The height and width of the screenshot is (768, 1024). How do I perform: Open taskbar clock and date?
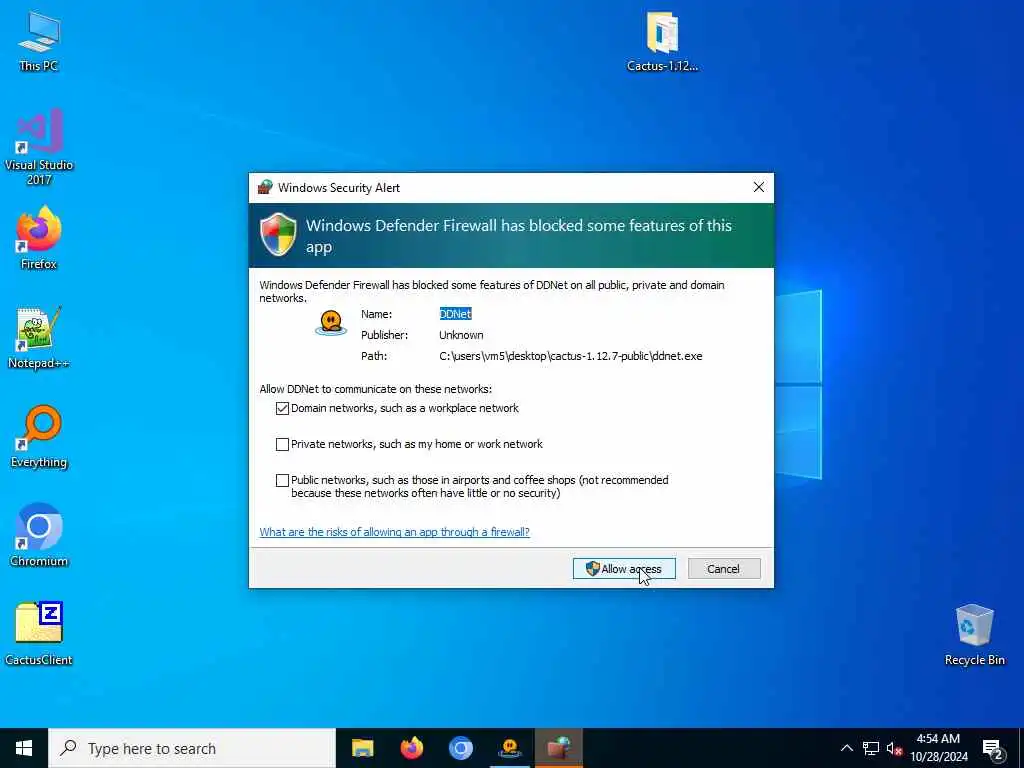point(938,748)
